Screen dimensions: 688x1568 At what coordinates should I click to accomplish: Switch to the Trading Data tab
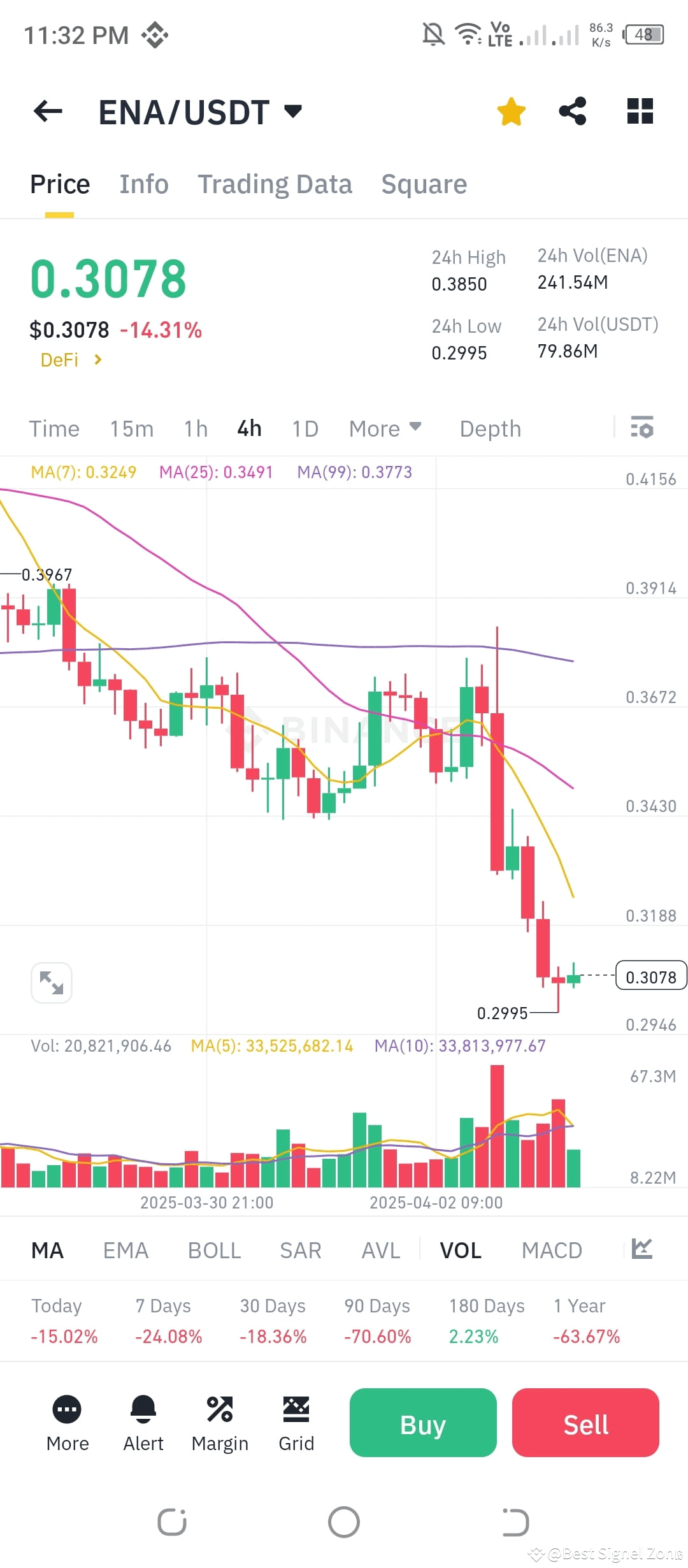[x=275, y=184]
